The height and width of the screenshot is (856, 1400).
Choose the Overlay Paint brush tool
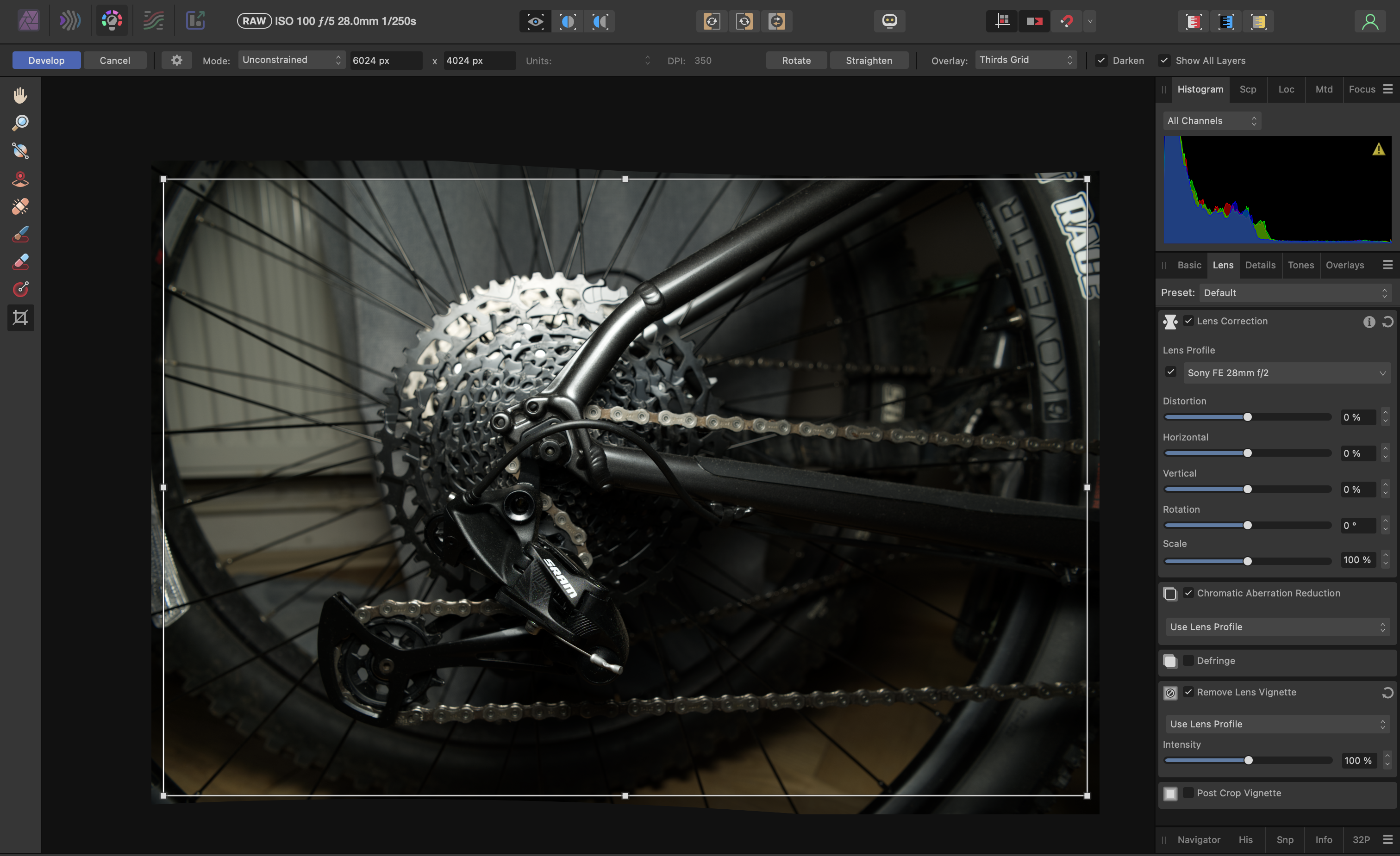point(20,234)
